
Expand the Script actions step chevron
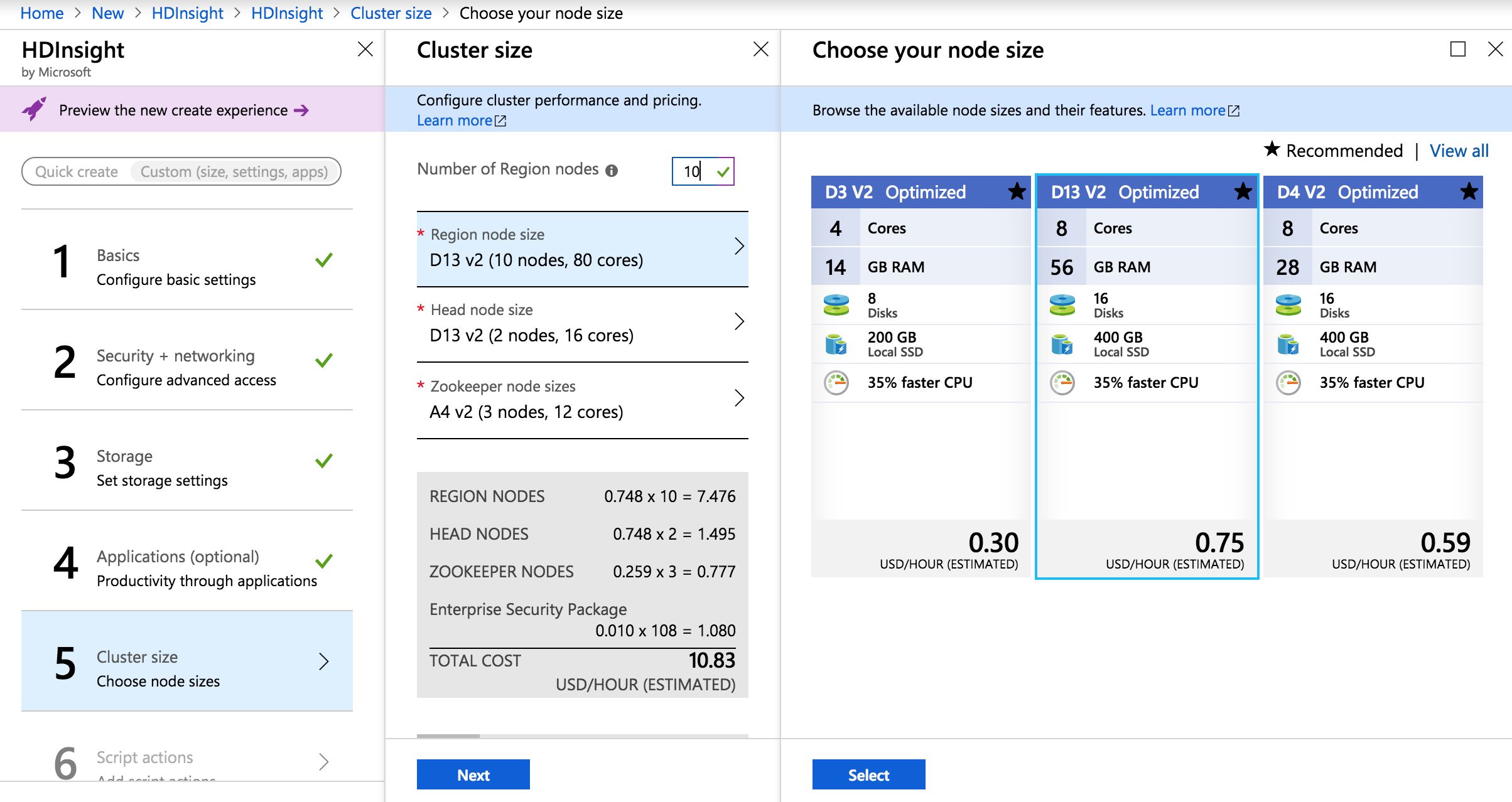[x=324, y=762]
